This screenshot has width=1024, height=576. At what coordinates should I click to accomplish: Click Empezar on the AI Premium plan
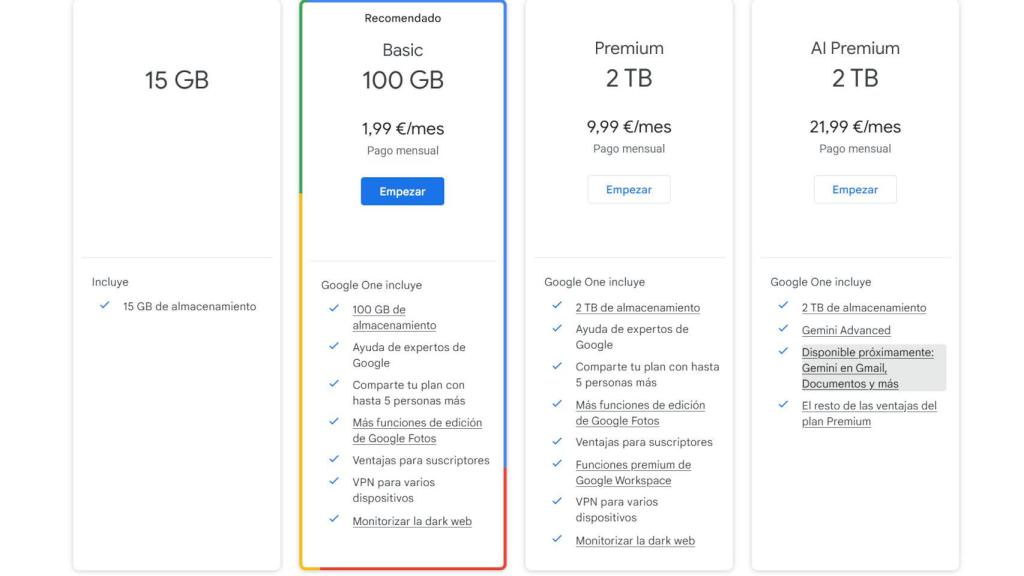(855, 189)
